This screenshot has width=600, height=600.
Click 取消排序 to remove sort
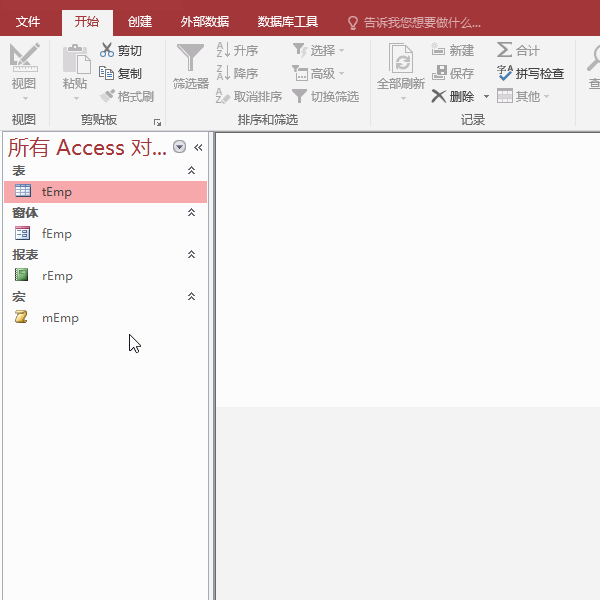249,96
